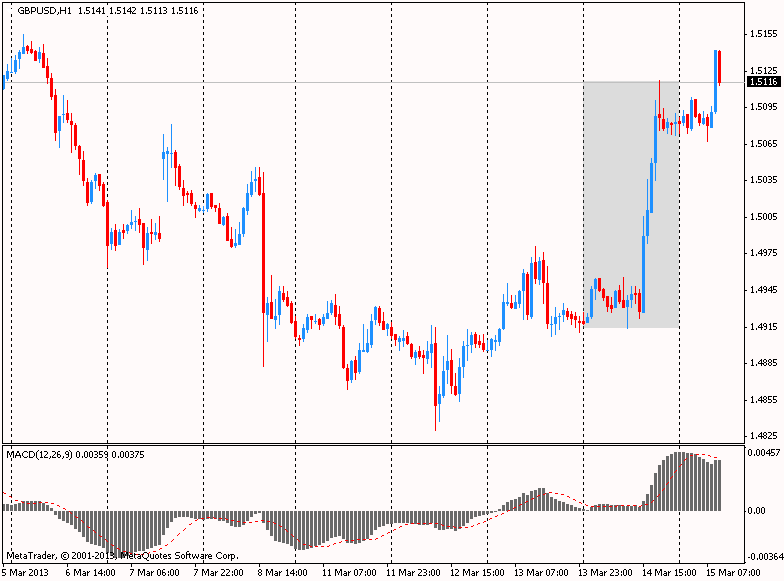Click the 8 Mar 14:00 time label
The height and width of the screenshot is (581, 784).
coord(282,572)
